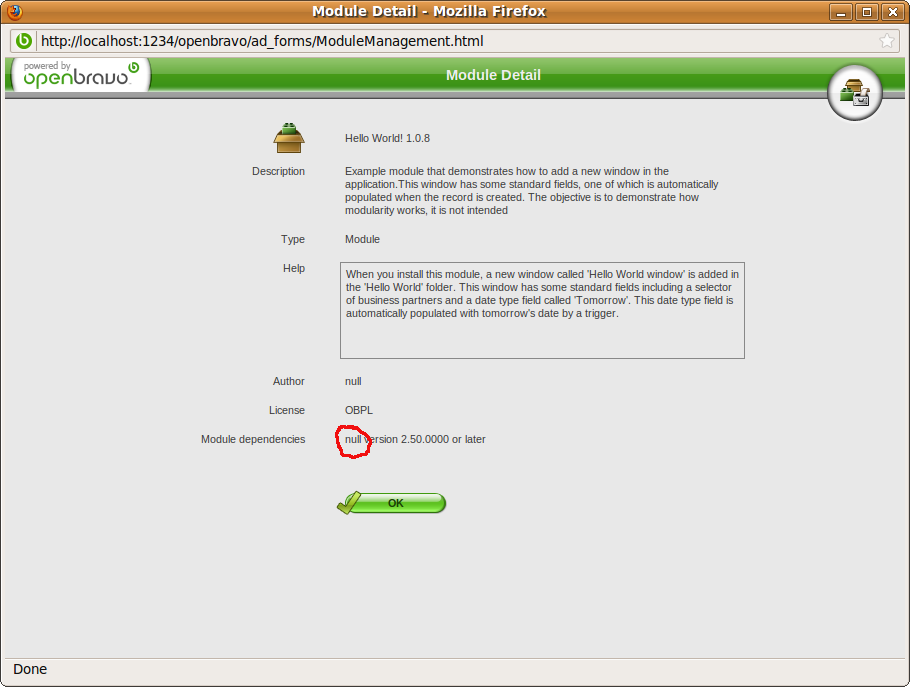Click the 'Module' type value
The width and height of the screenshot is (910, 687).
[362, 239]
